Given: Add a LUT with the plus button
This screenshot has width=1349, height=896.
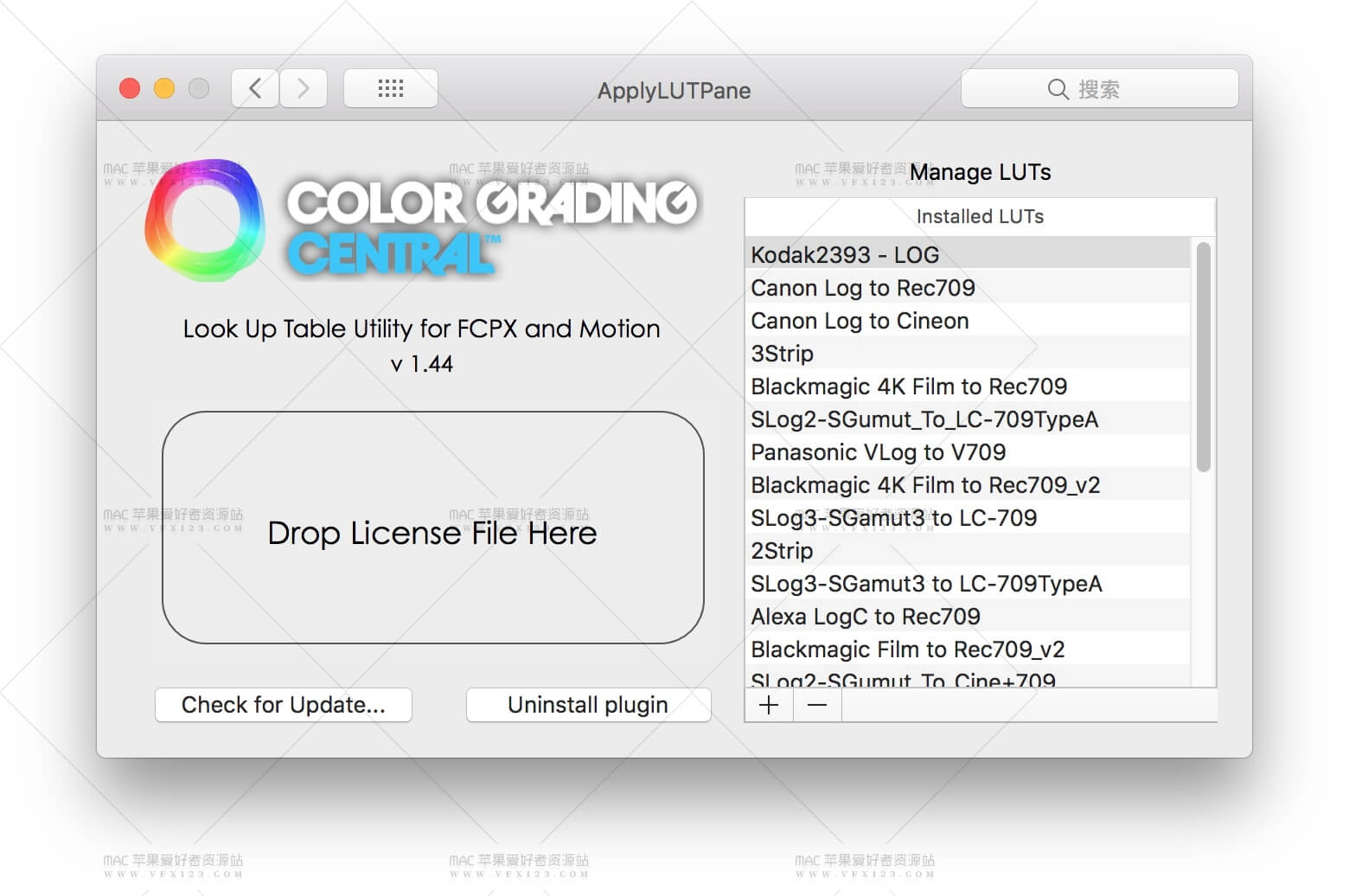Looking at the screenshot, I should 769,705.
